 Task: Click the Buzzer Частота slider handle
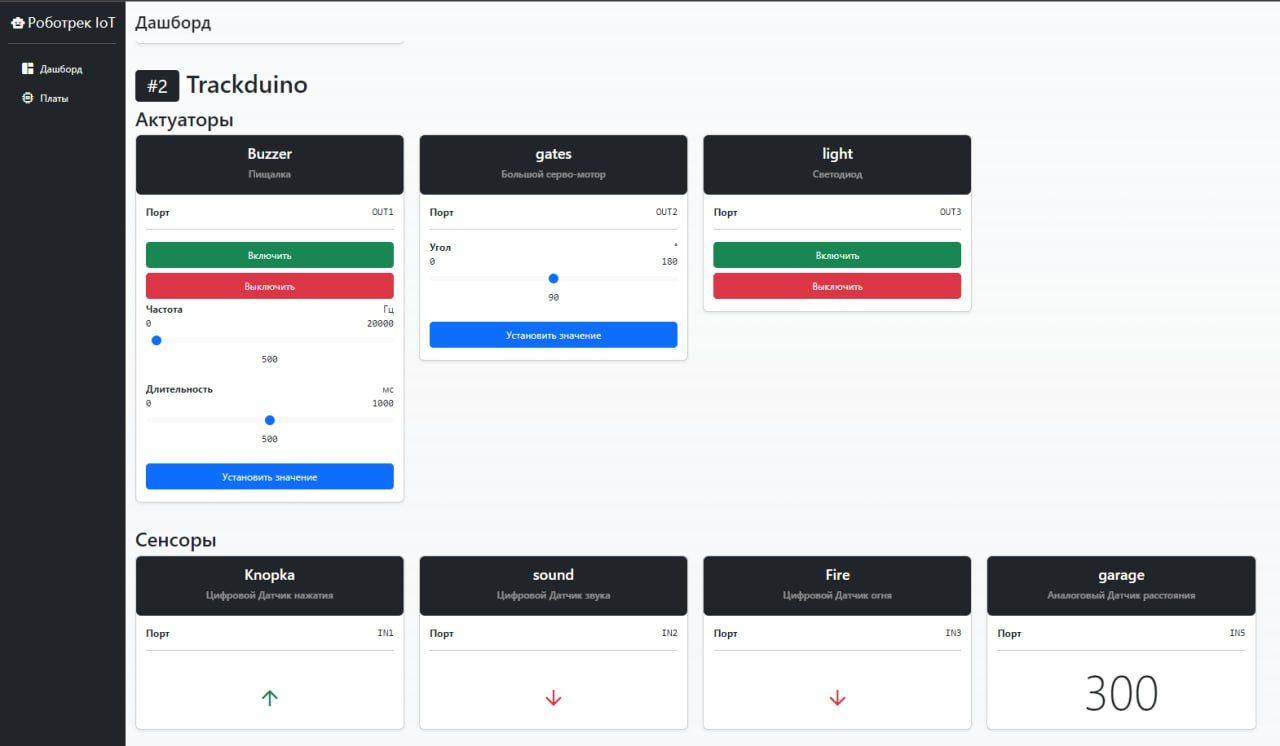[156, 340]
